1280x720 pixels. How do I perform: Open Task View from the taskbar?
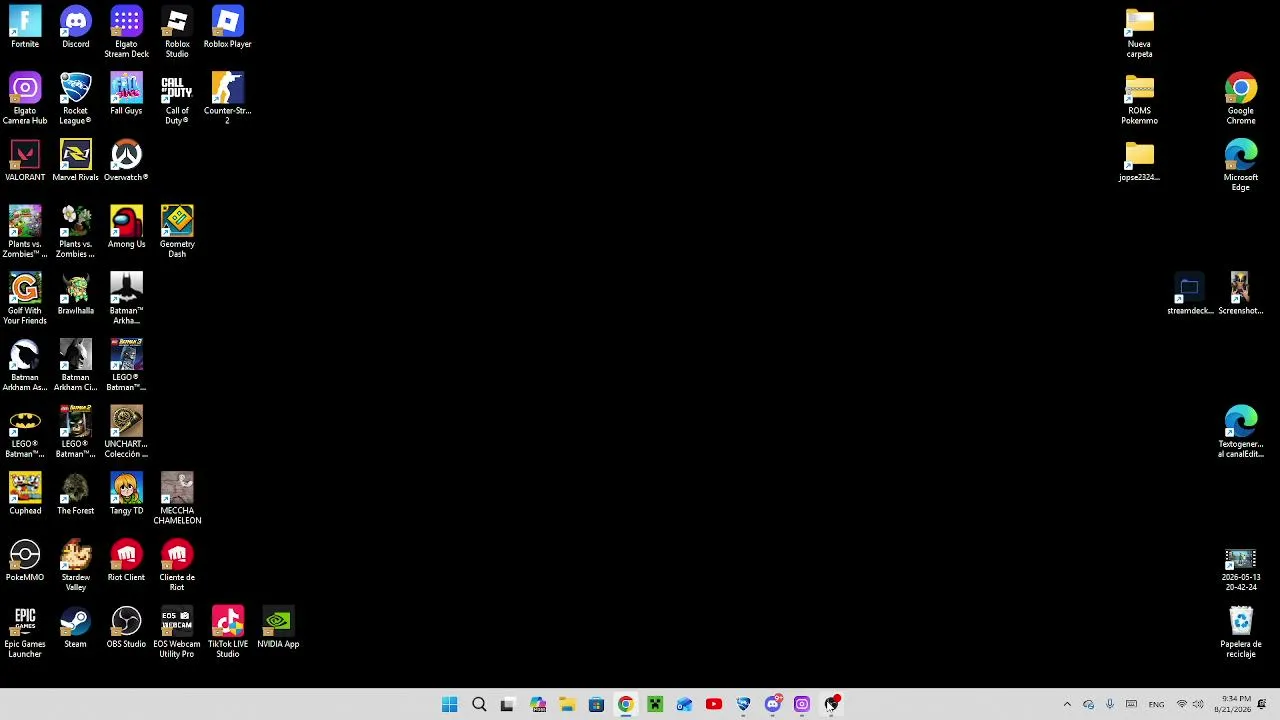tap(508, 705)
